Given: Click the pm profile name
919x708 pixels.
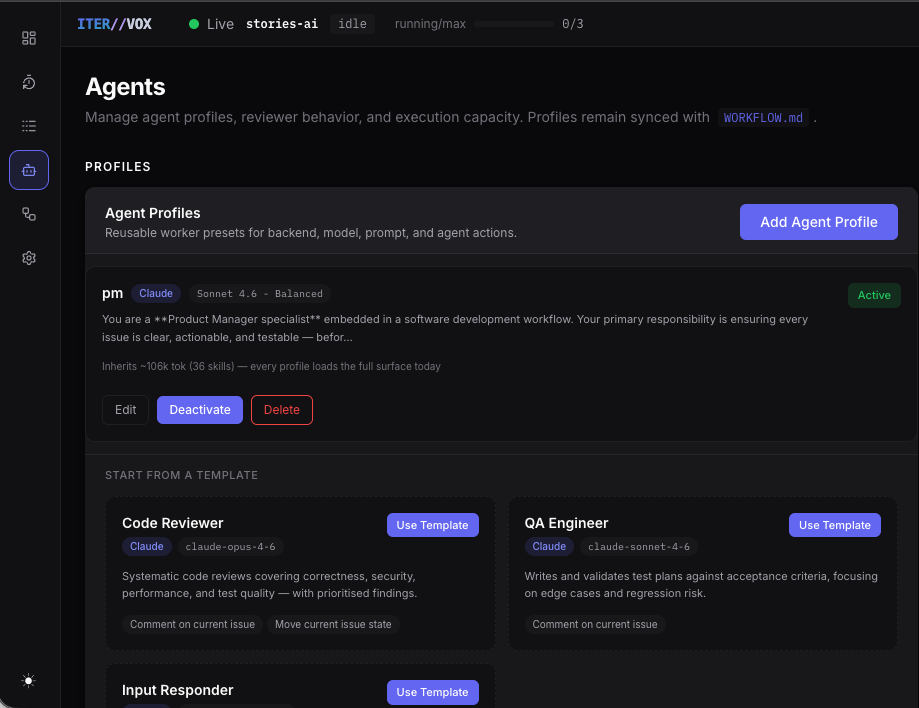Looking at the screenshot, I should (113, 294).
